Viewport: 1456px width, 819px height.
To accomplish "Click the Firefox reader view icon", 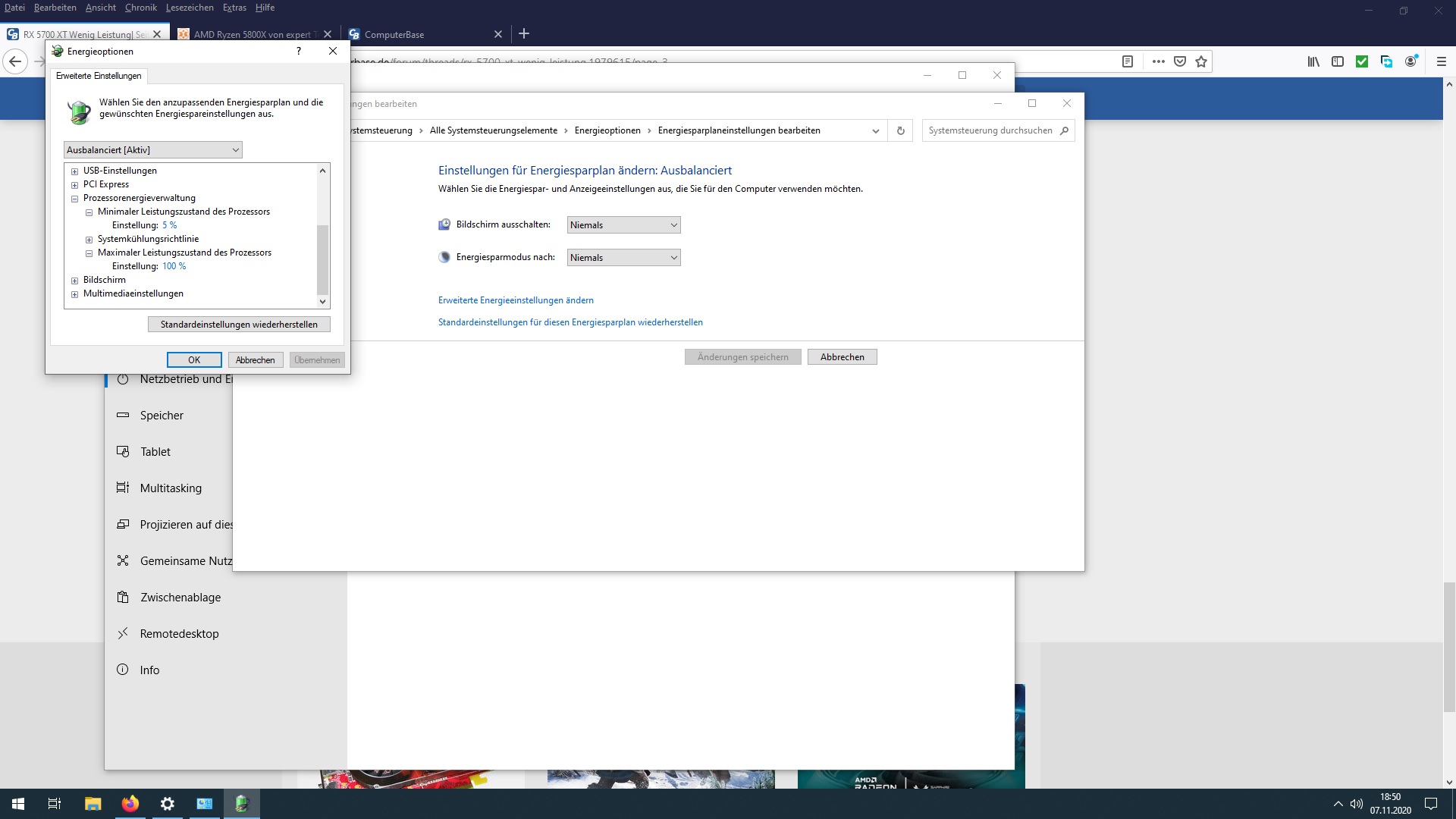I will 1128,61.
